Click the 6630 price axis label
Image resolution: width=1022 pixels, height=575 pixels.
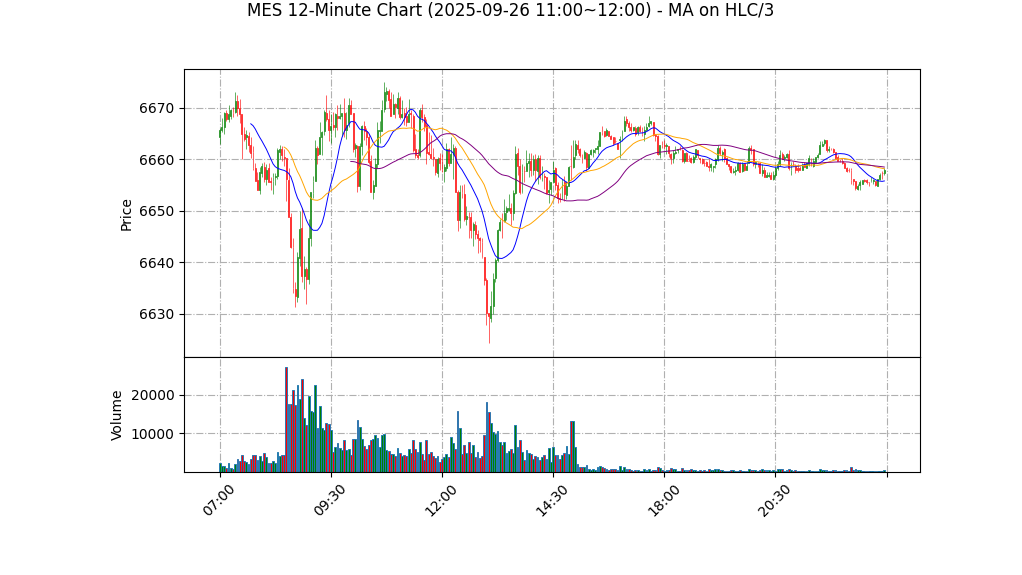click(x=156, y=314)
